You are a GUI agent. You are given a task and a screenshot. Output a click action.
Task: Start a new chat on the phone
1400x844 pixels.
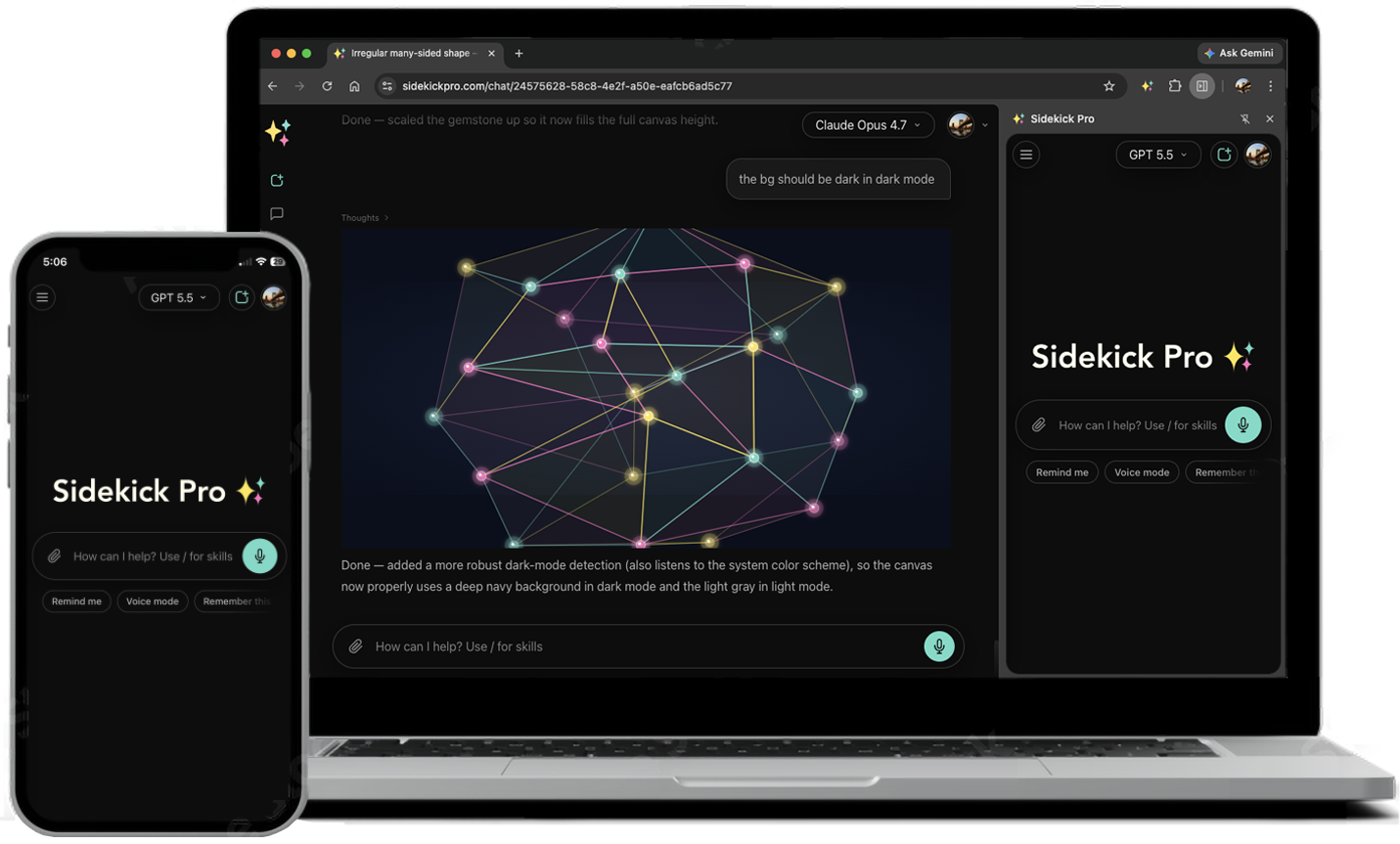(242, 297)
